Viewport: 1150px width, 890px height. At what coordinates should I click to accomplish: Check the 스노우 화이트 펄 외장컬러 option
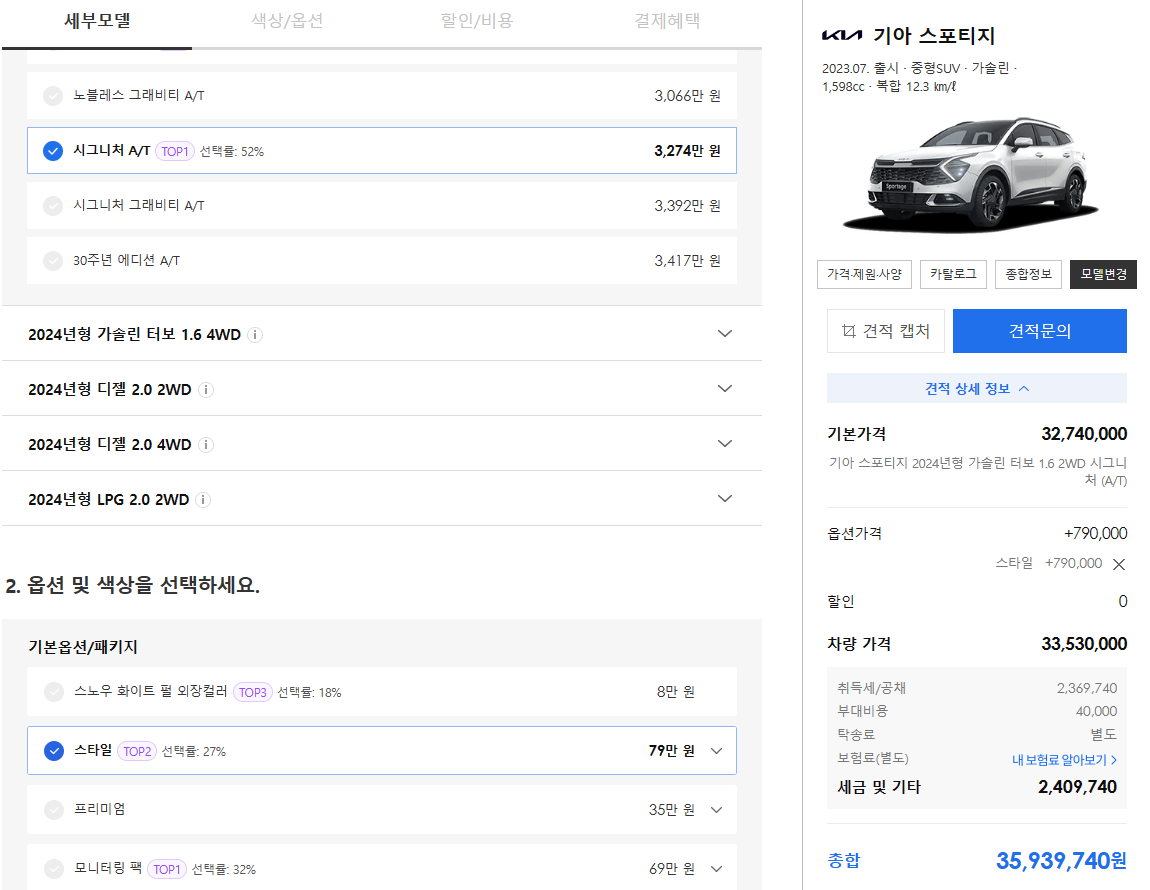coord(54,692)
